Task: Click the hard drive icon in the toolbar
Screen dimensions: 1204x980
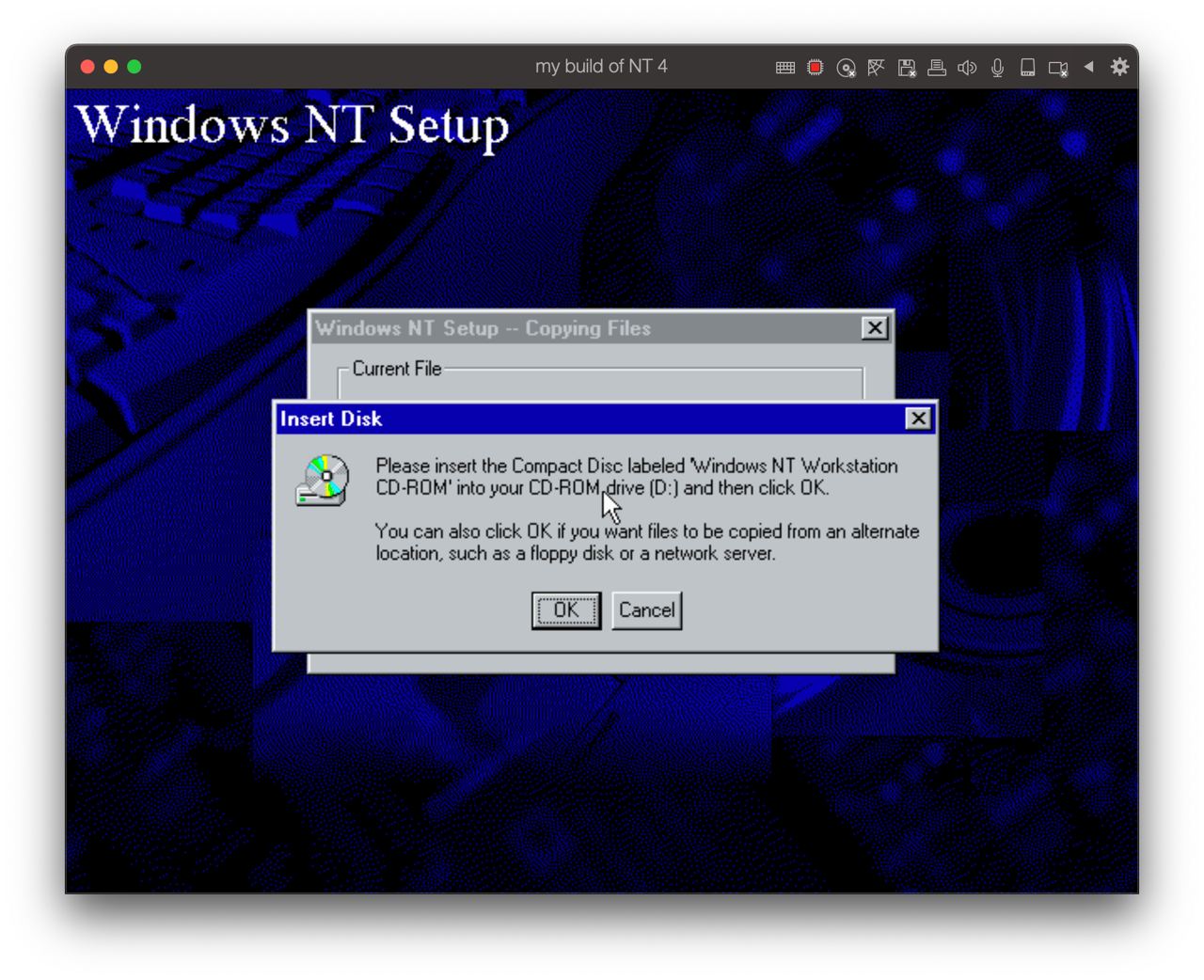Action: coord(1028,68)
